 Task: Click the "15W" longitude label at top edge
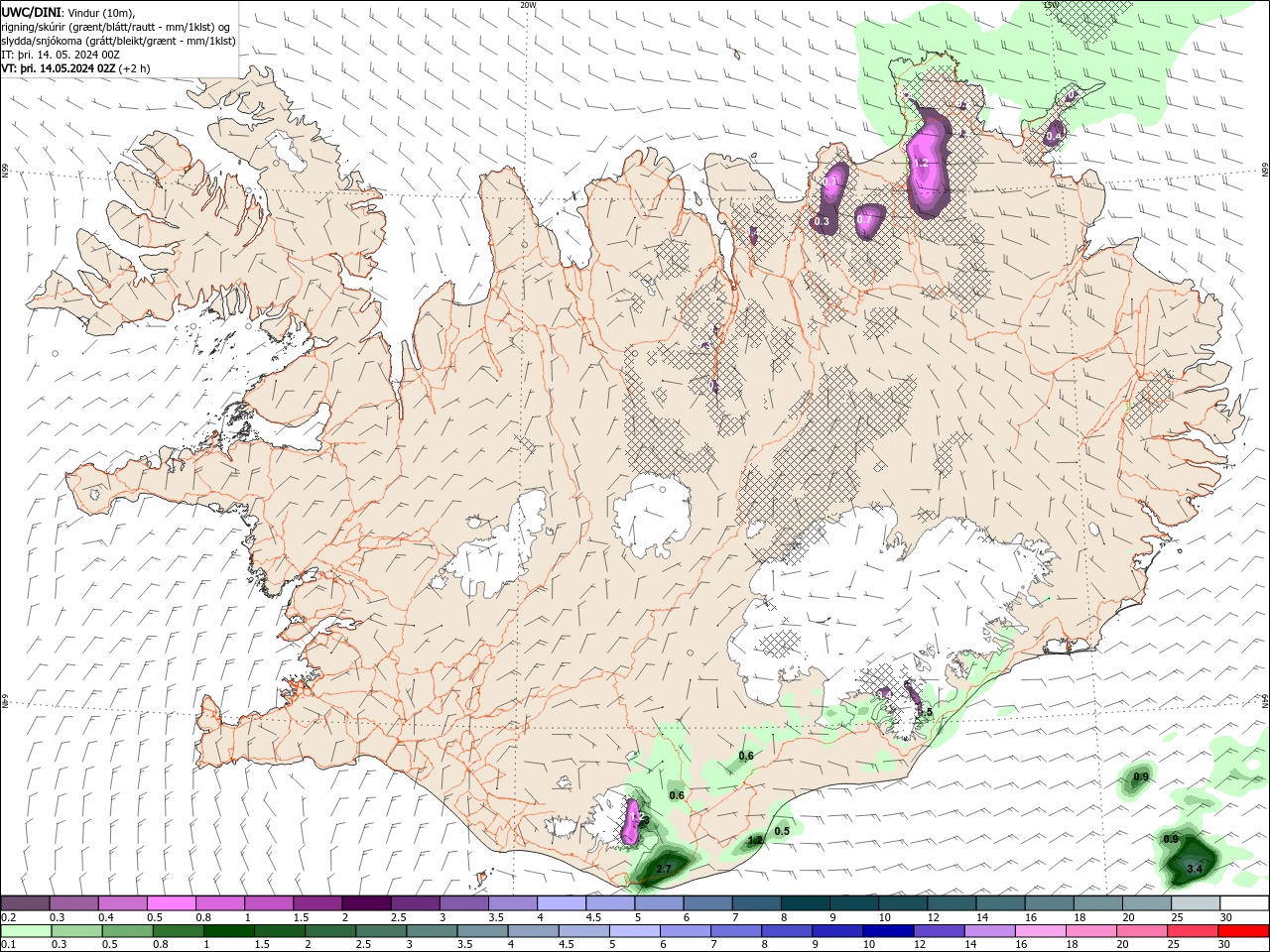tap(1052, 4)
